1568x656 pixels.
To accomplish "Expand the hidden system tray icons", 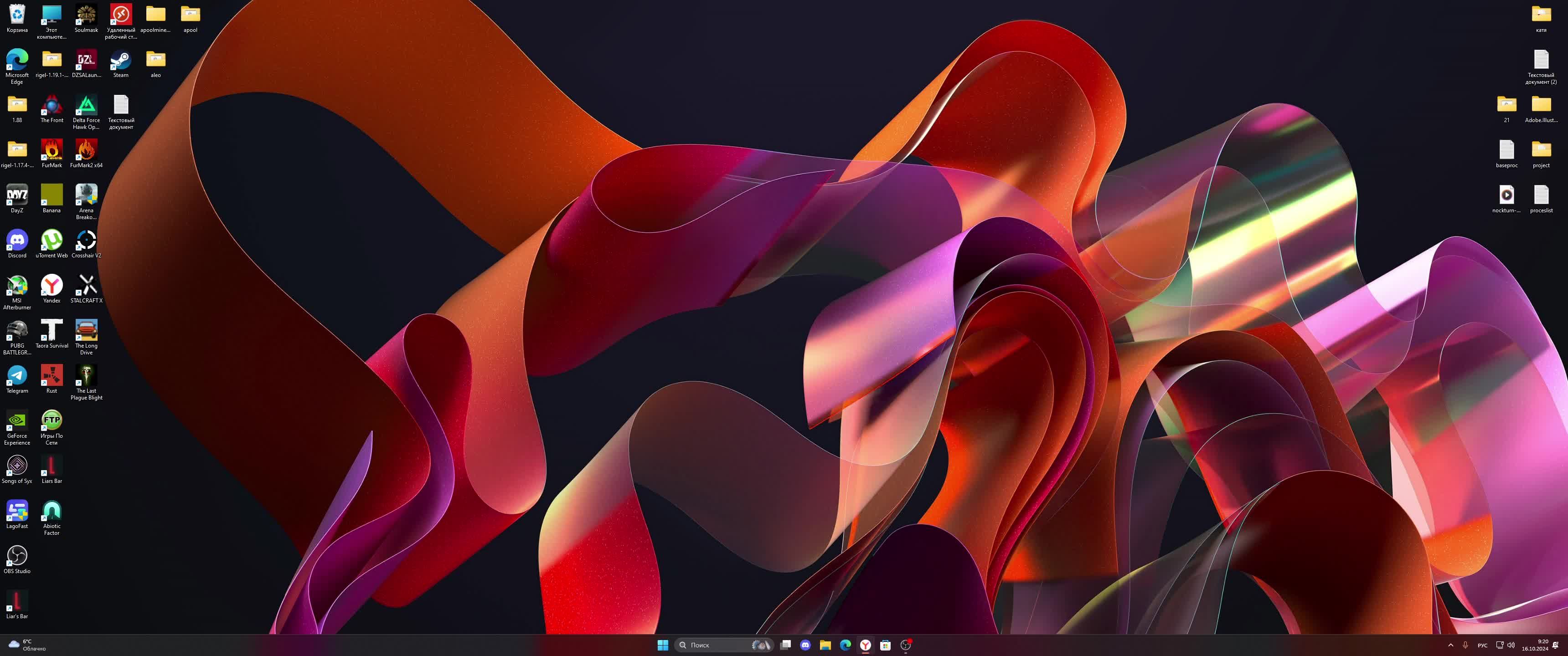I will pos(1450,645).
